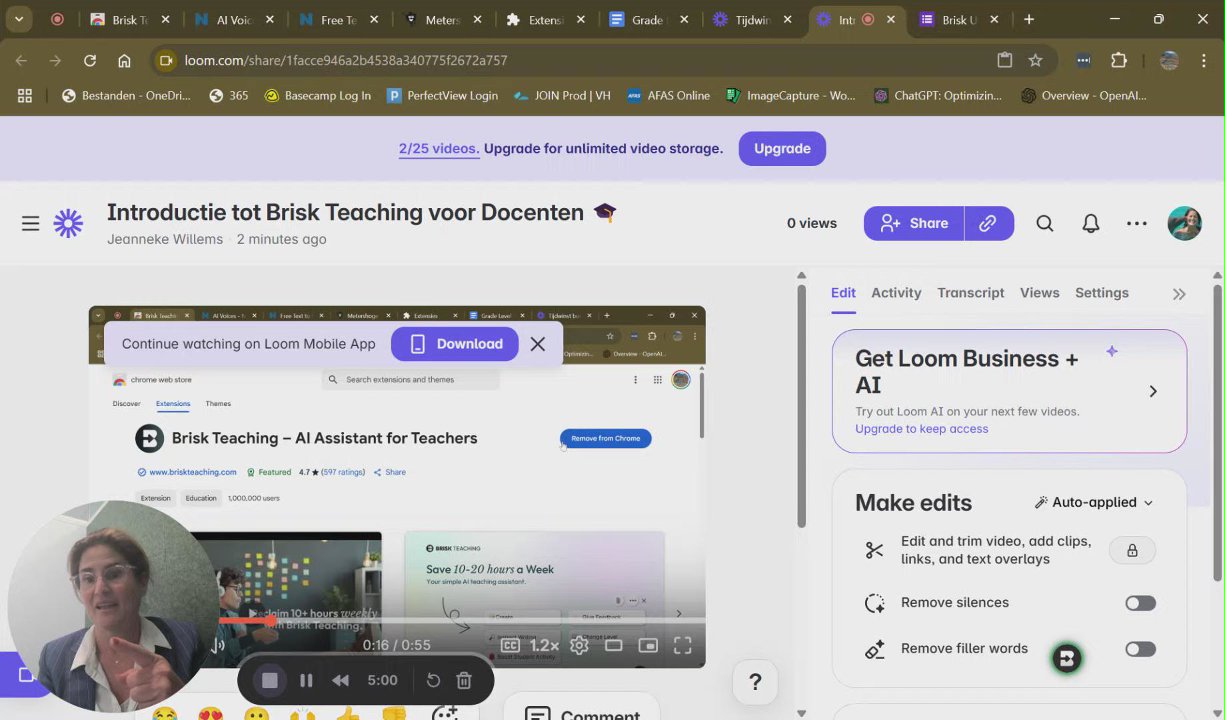
Task: Delete the recording with trash icon
Action: (464, 680)
